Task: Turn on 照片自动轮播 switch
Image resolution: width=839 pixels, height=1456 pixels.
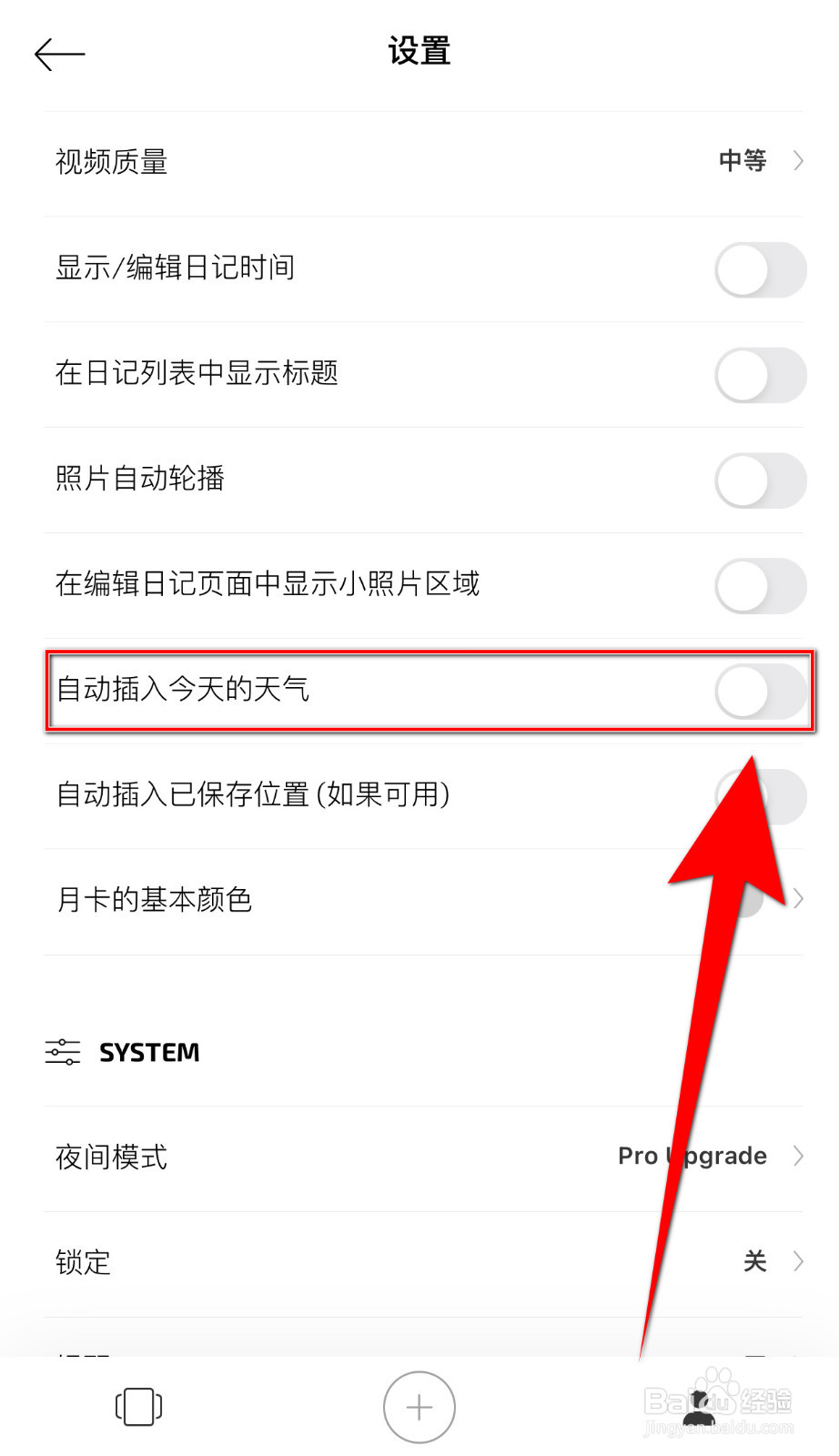Action: pos(761,480)
